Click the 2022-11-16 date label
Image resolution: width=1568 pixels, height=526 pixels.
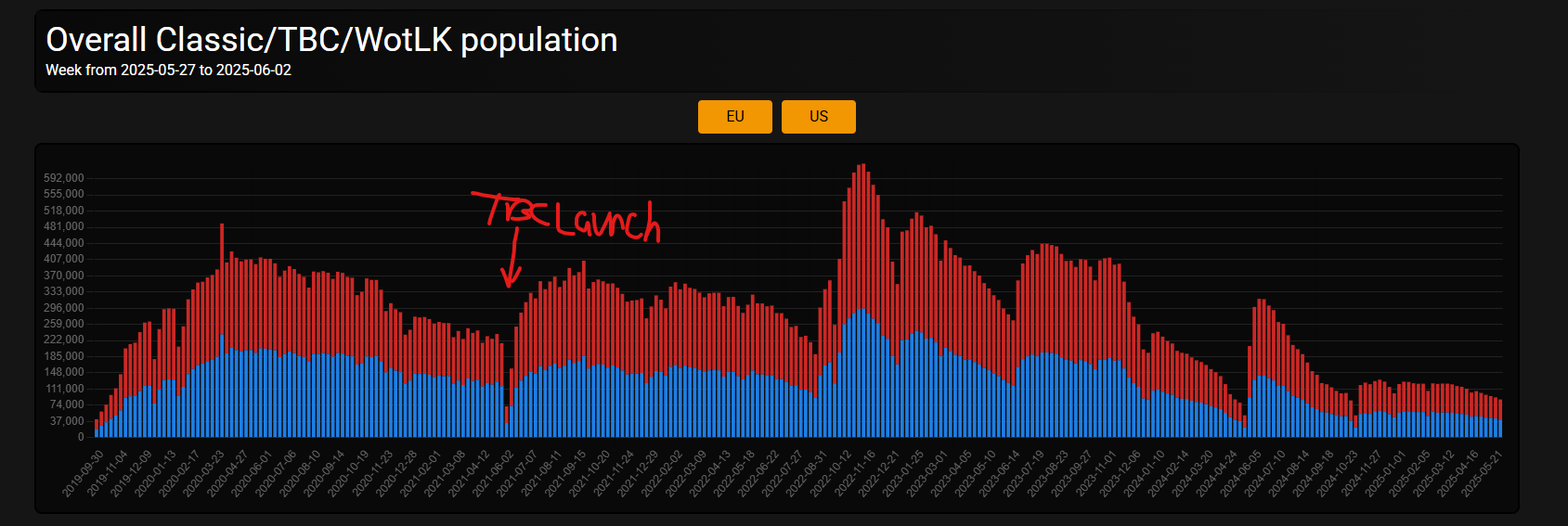(855, 474)
